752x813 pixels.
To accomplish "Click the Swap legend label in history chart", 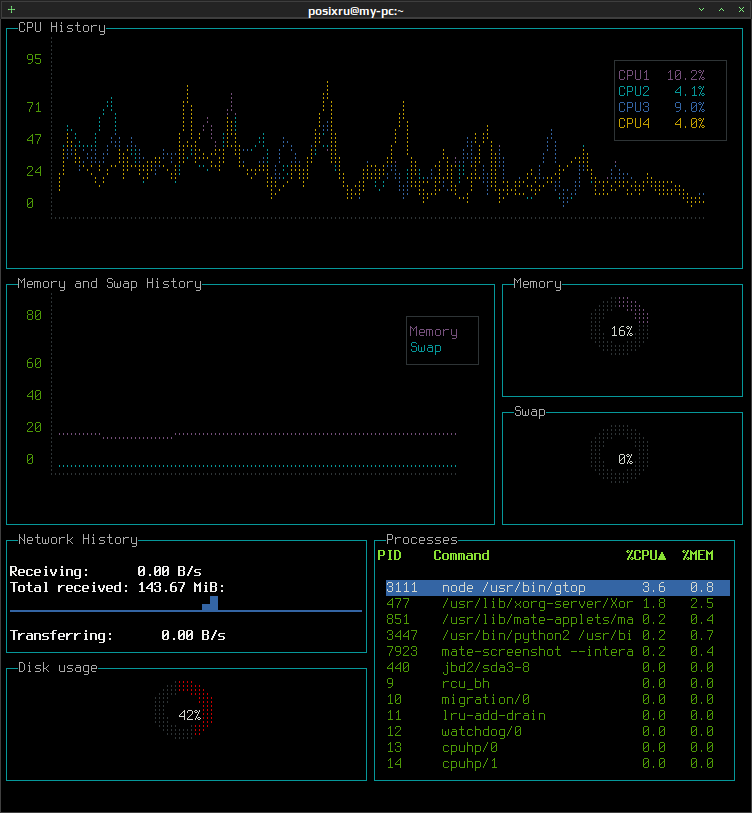I will click(x=426, y=348).
